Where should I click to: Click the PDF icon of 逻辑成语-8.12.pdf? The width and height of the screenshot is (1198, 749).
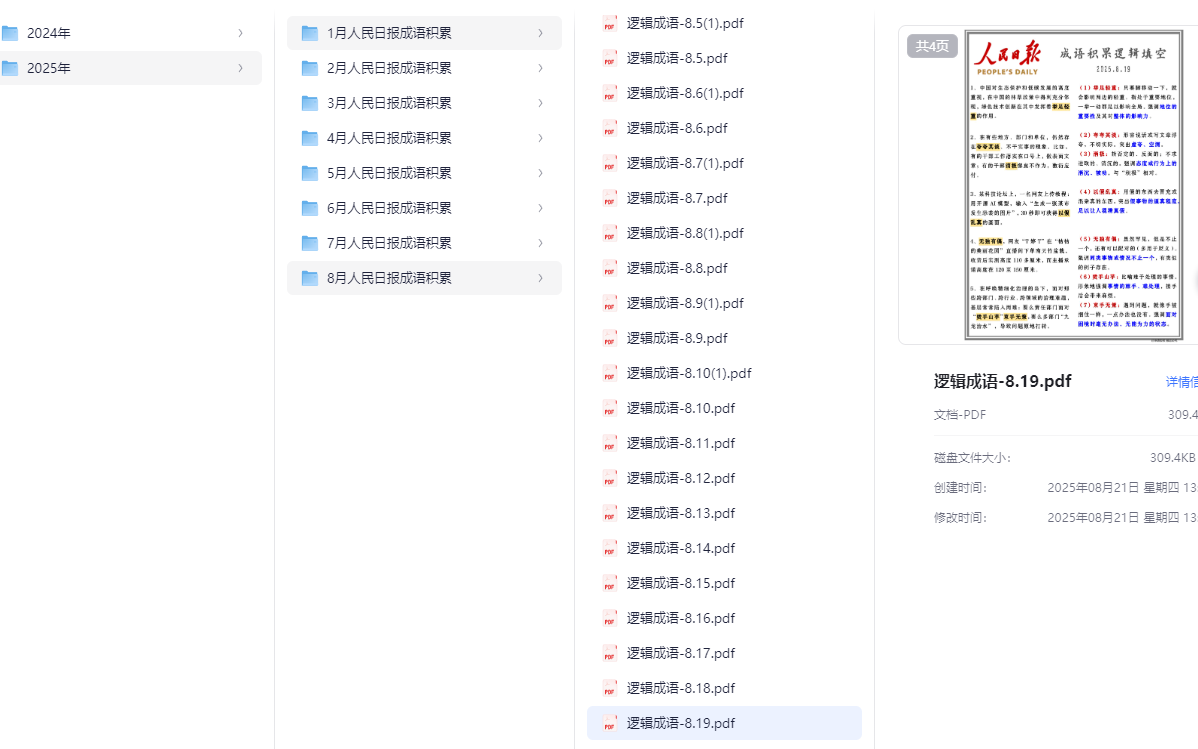pyautogui.click(x=610, y=478)
